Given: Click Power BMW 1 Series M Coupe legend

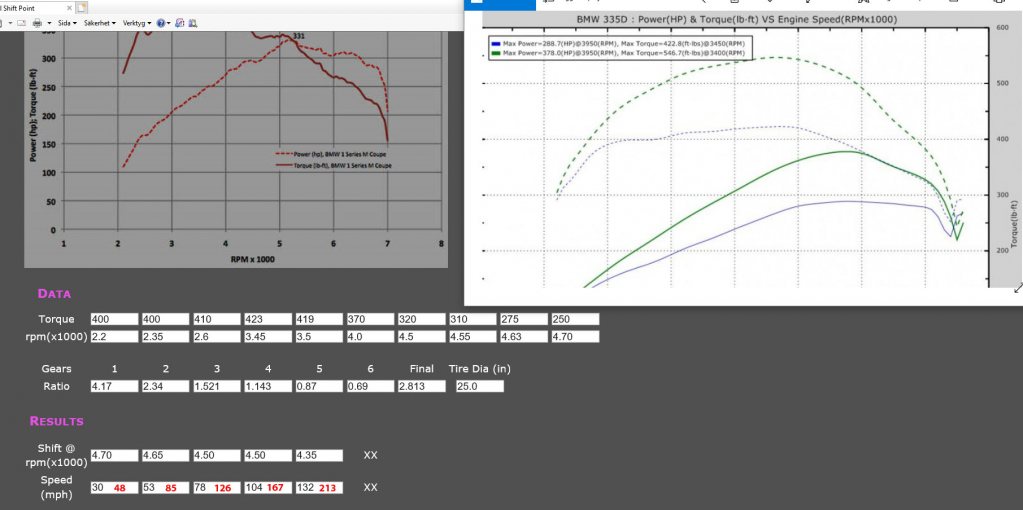Looking at the screenshot, I should [333, 155].
